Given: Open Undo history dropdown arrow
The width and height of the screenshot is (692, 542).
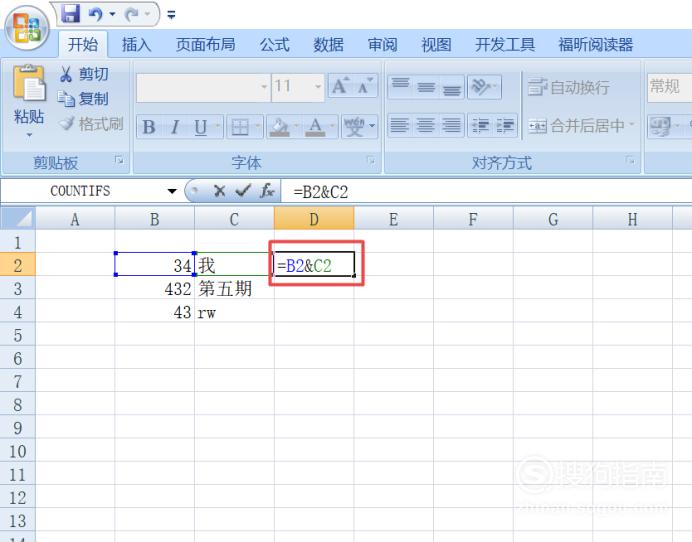Looking at the screenshot, I should click(112, 14).
